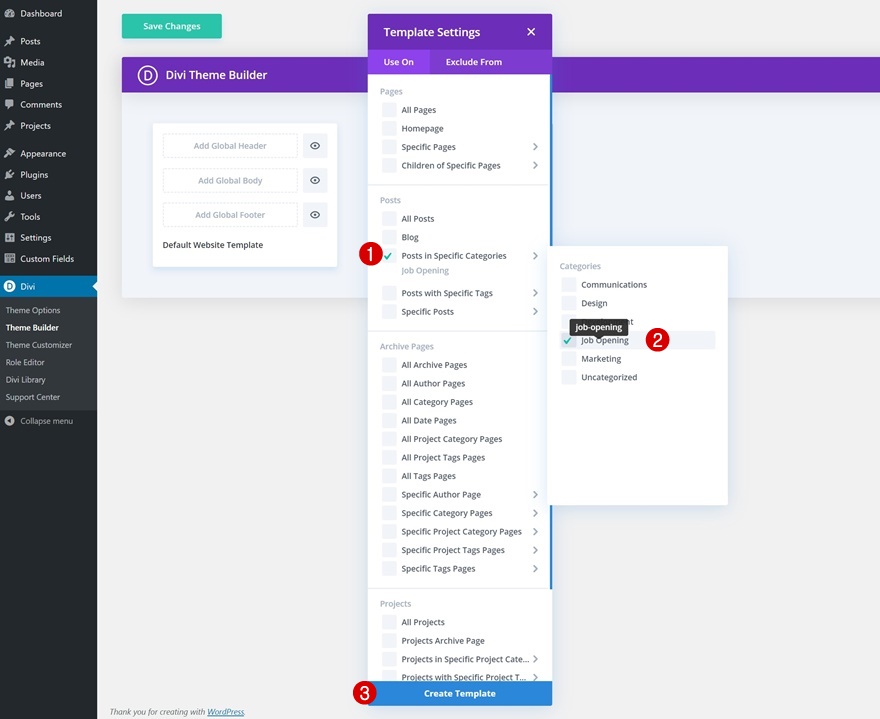The width and height of the screenshot is (880, 719).
Task: Check the Homepage checkbox
Action: pyautogui.click(x=389, y=129)
